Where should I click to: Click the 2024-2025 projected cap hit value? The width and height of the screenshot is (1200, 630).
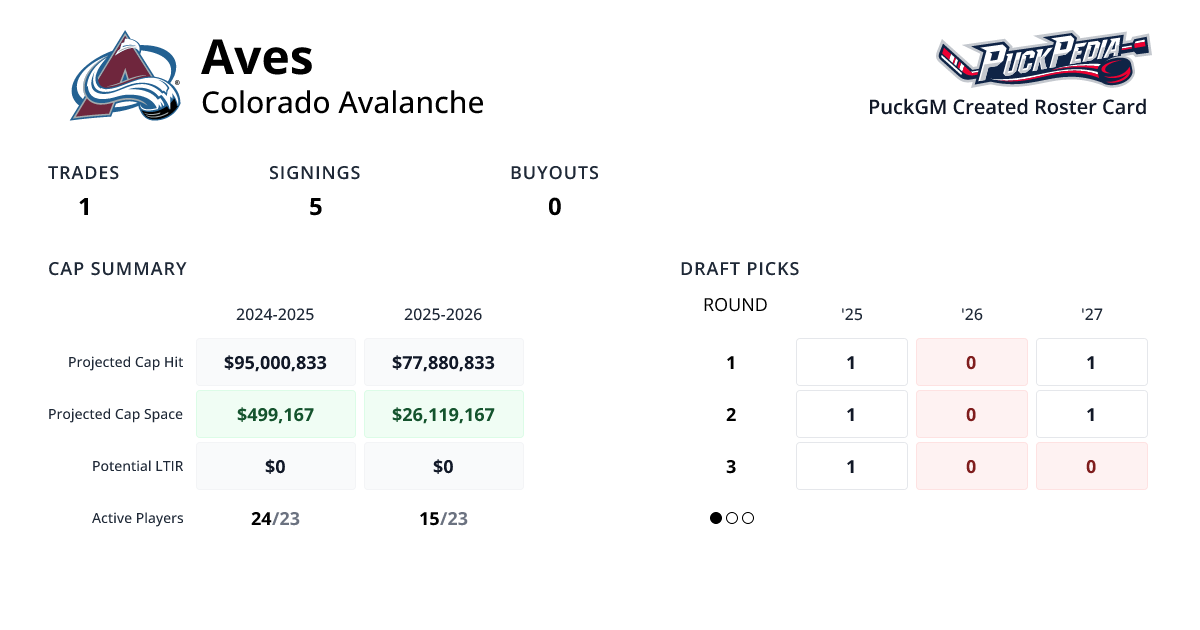276,362
